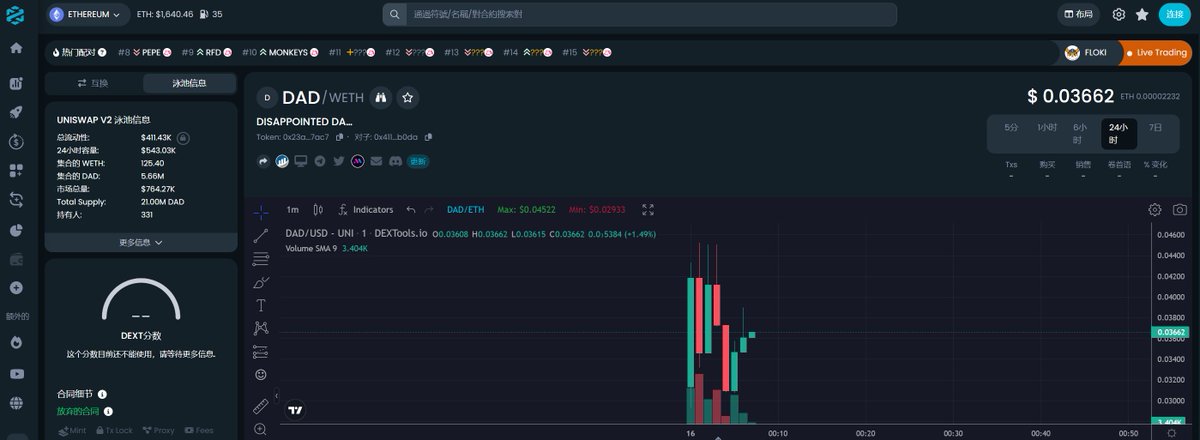Switch to the 泳池信息 pool info tab

[189, 83]
